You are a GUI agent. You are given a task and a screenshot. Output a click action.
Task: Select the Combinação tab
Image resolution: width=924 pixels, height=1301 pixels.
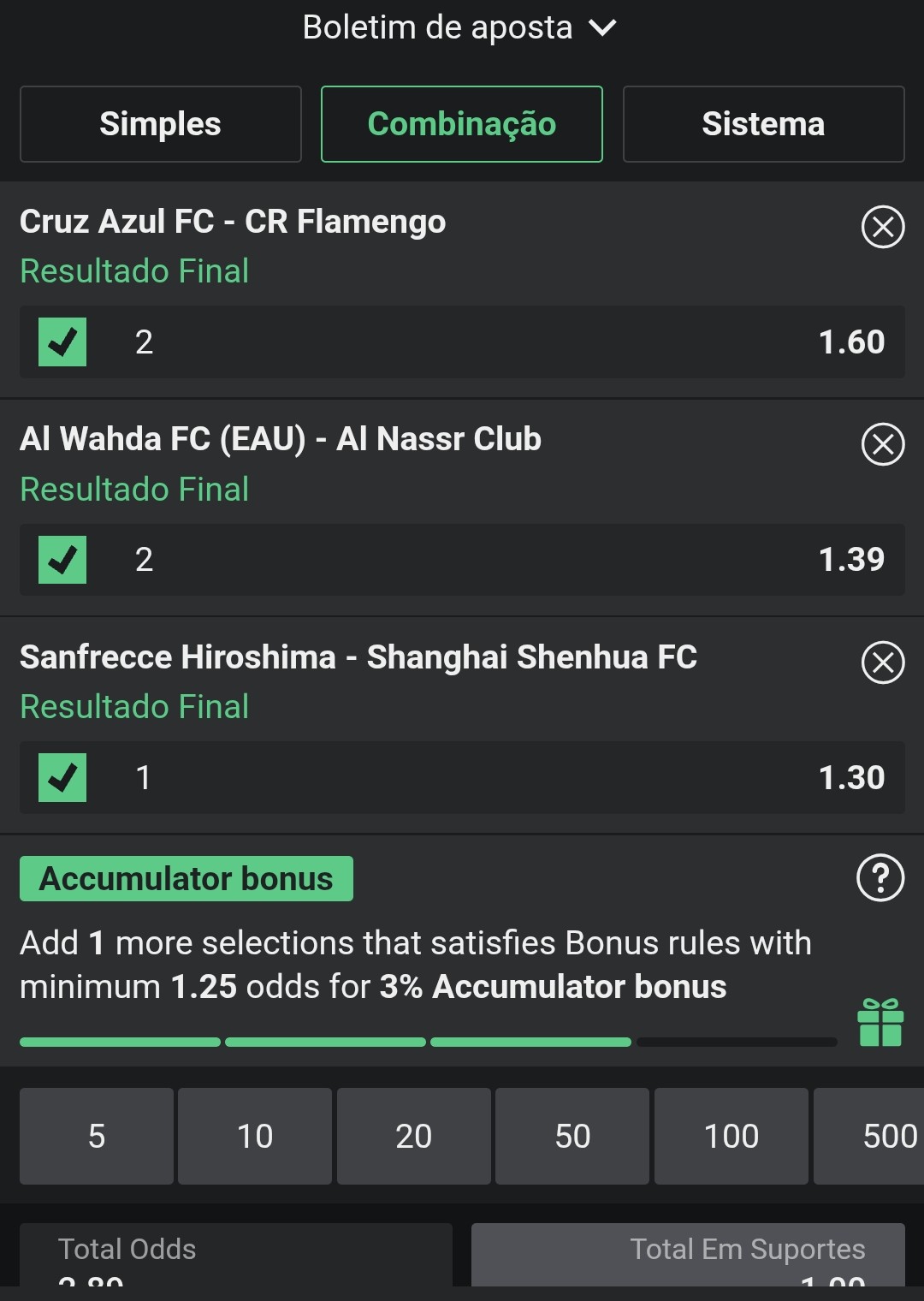[x=462, y=124]
